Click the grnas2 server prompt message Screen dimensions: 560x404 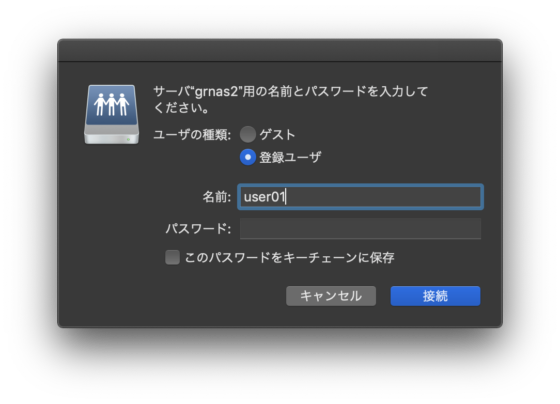click(290, 99)
